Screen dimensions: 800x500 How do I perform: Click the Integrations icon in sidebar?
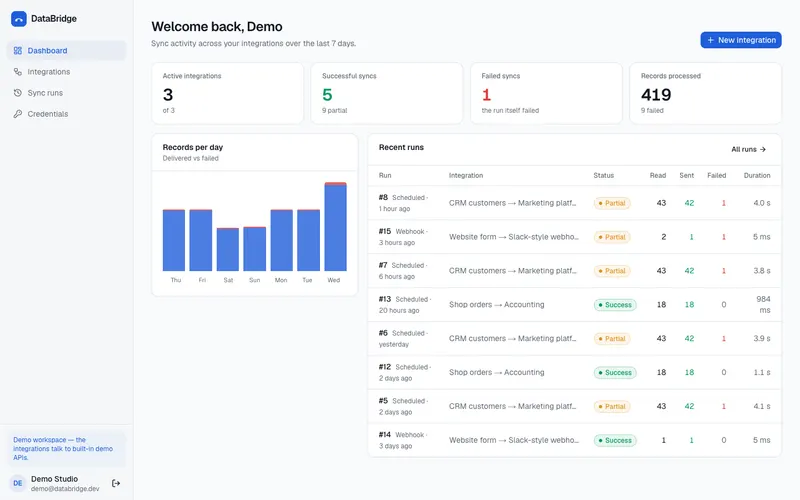pyautogui.click(x=18, y=72)
